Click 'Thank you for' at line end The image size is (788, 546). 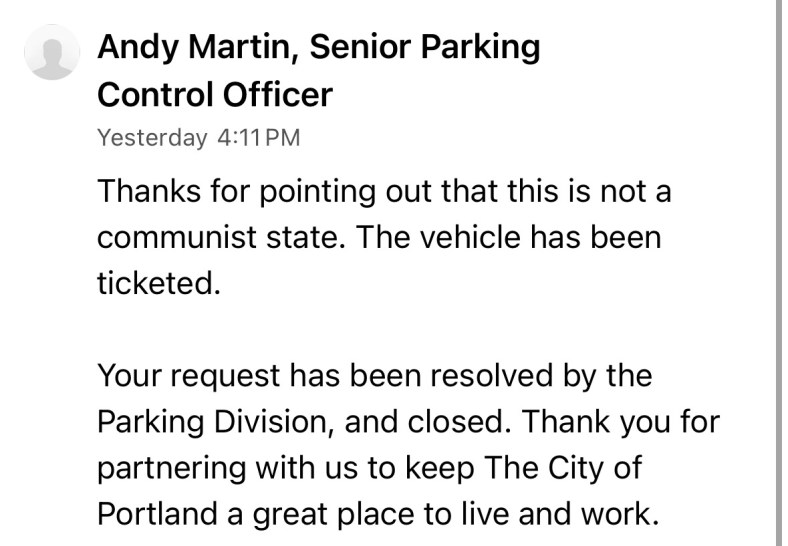click(x=622, y=422)
